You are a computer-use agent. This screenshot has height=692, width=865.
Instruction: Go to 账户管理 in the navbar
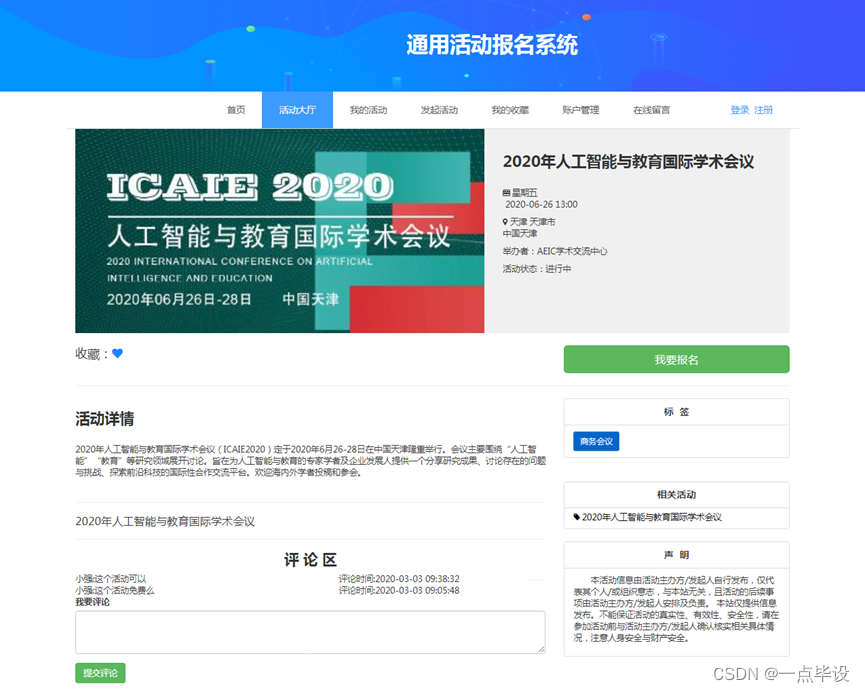580,110
